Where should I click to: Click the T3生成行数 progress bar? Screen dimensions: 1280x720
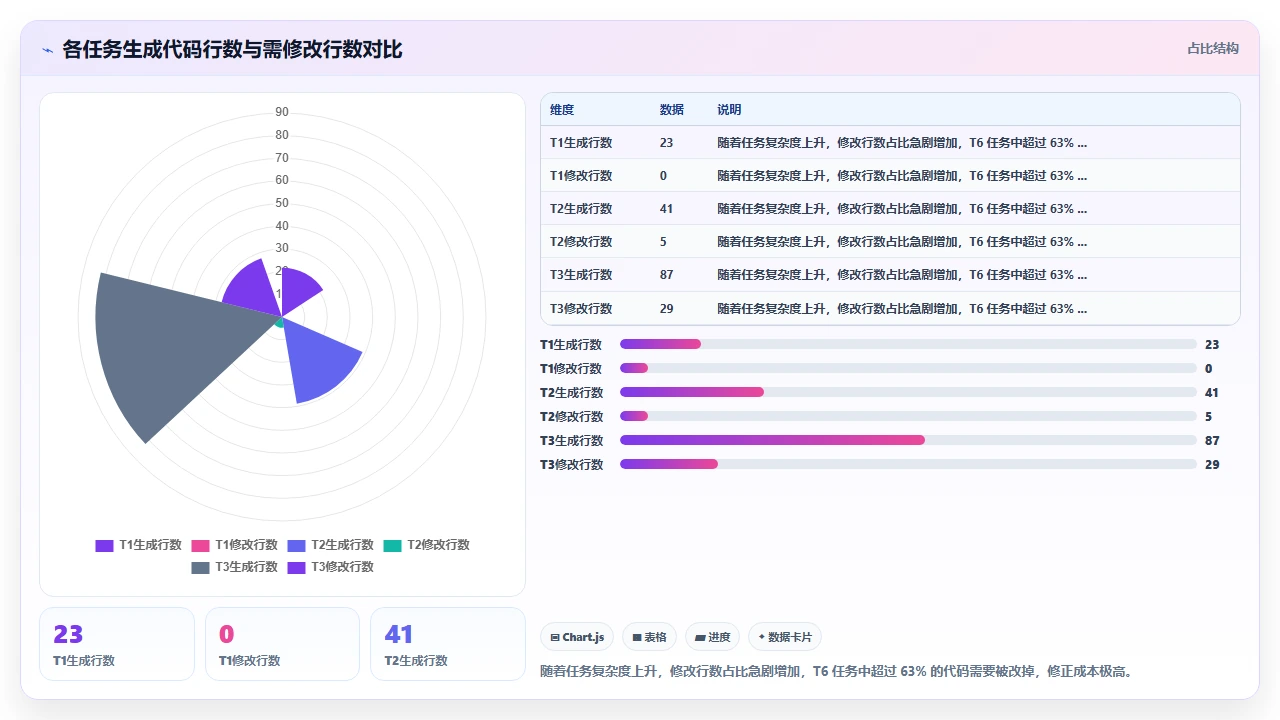tap(908, 440)
